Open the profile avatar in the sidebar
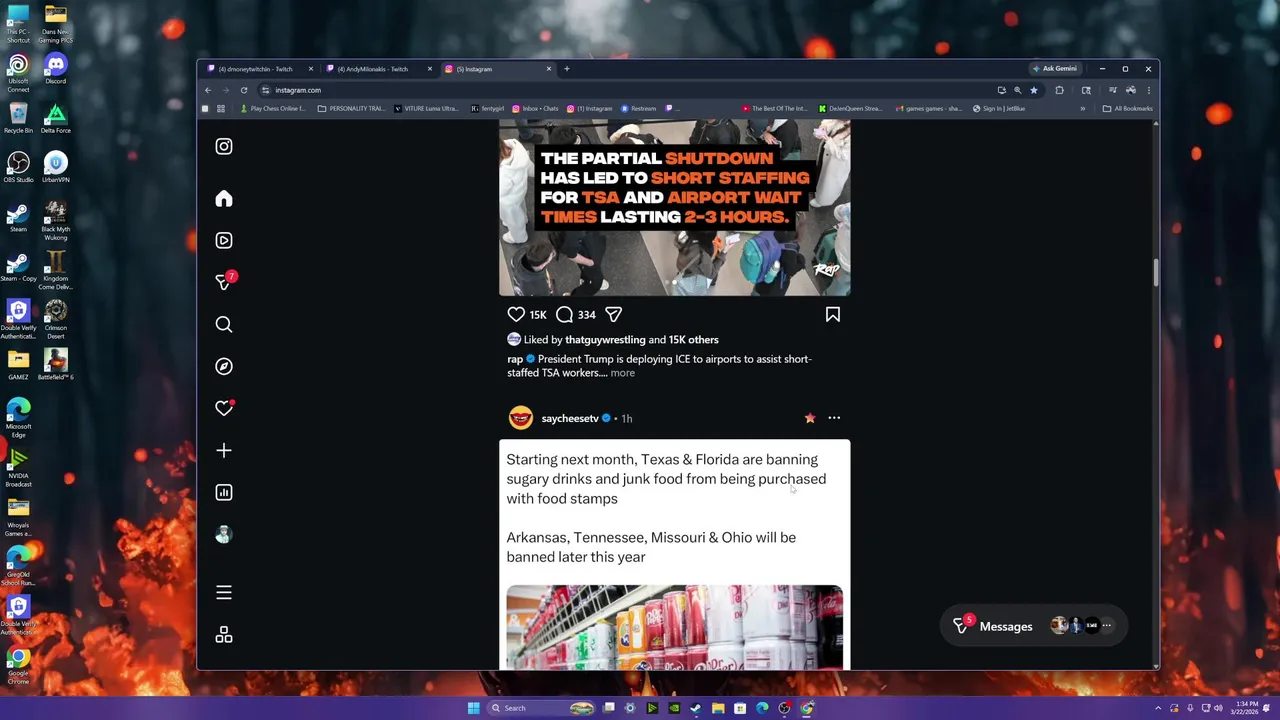 224,535
